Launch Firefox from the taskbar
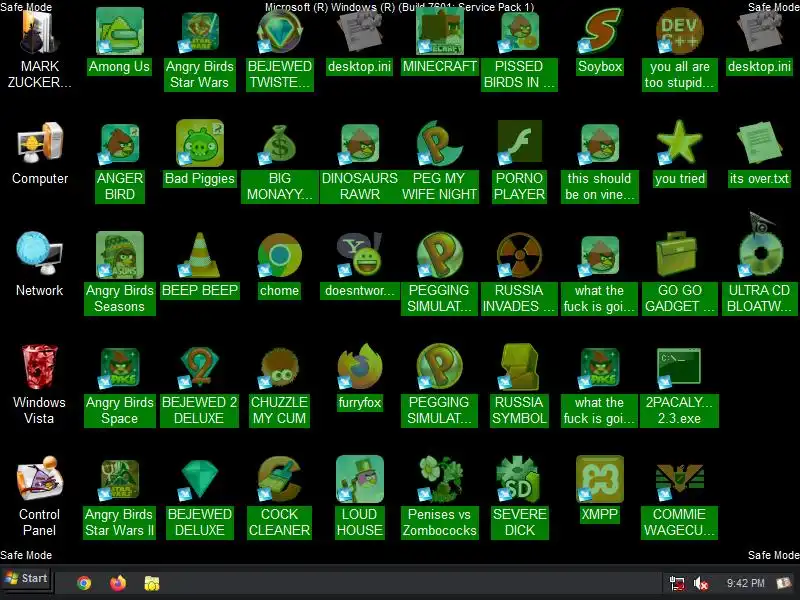This screenshot has width=800, height=600. 118,583
